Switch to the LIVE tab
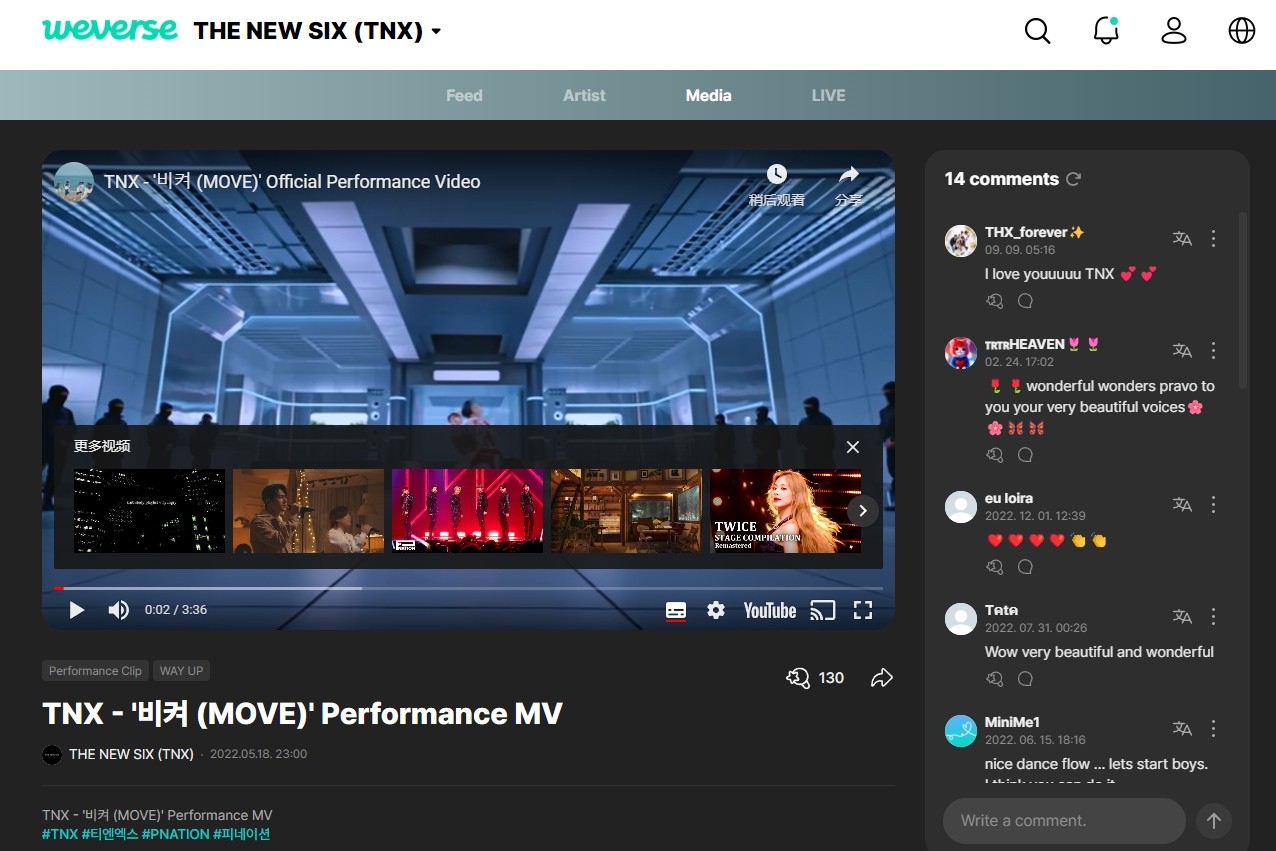This screenshot has width=1276, height=851. (828, 95)
